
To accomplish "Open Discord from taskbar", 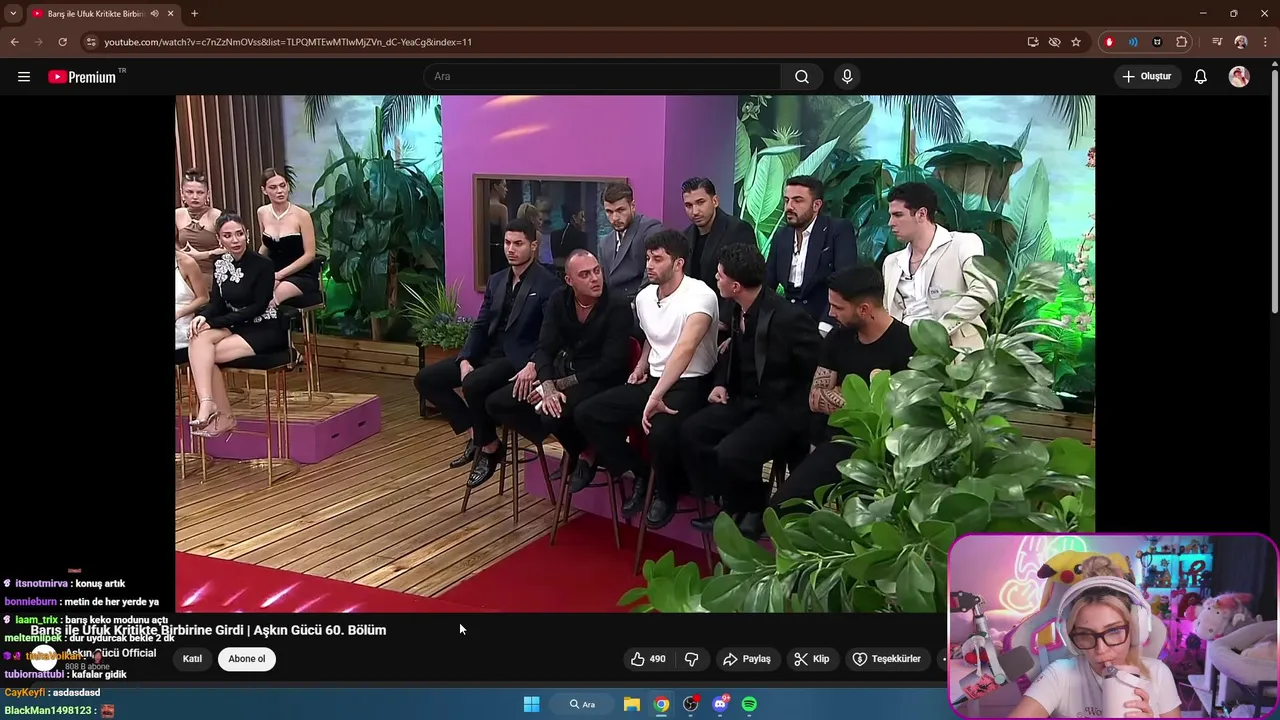I will pyautogui.click(x=720, y=704).
